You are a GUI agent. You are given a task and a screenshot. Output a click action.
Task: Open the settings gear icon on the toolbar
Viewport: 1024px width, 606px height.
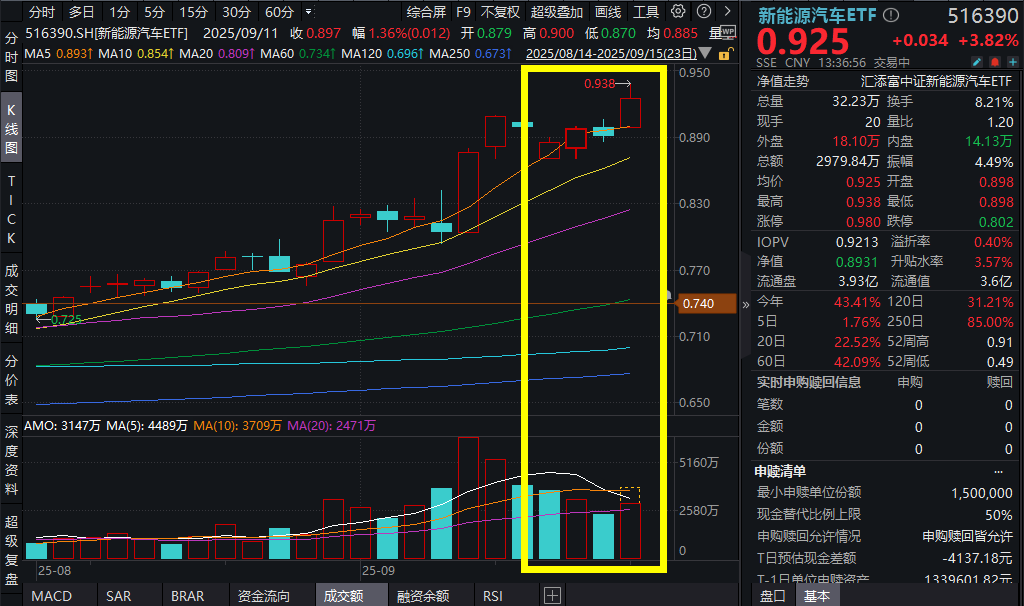click(678, 13)
